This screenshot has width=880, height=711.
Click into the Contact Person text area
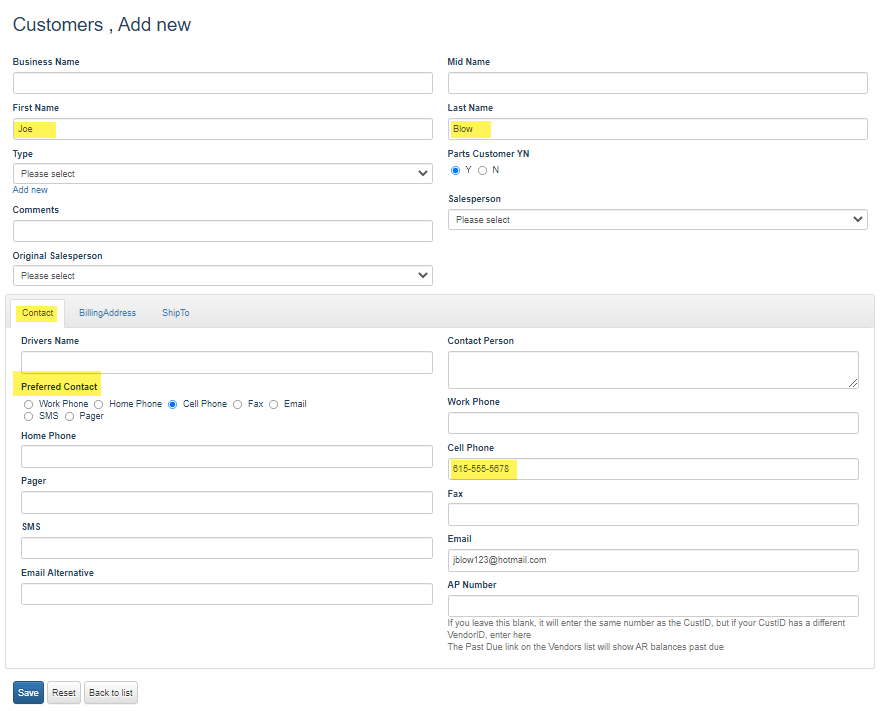pyautogui.click(x=653, y=370)
